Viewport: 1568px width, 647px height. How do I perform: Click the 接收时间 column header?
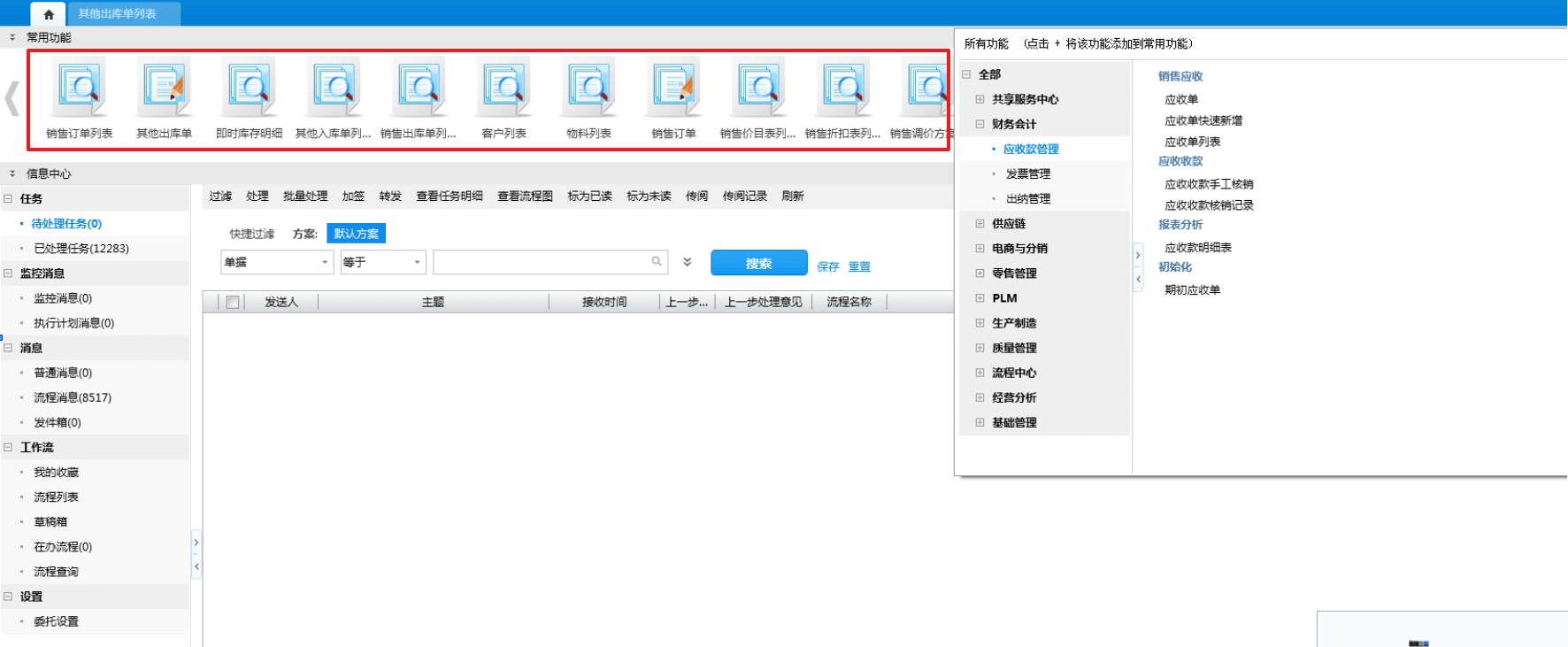(x=604, y=302)
